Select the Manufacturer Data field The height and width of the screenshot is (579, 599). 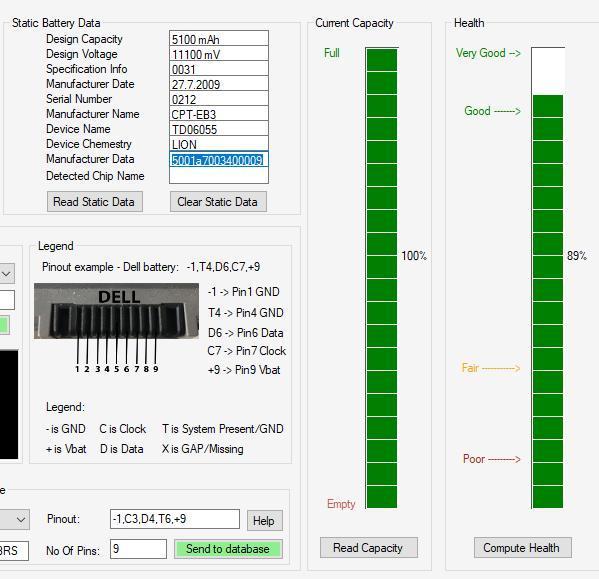click(219, 159)
